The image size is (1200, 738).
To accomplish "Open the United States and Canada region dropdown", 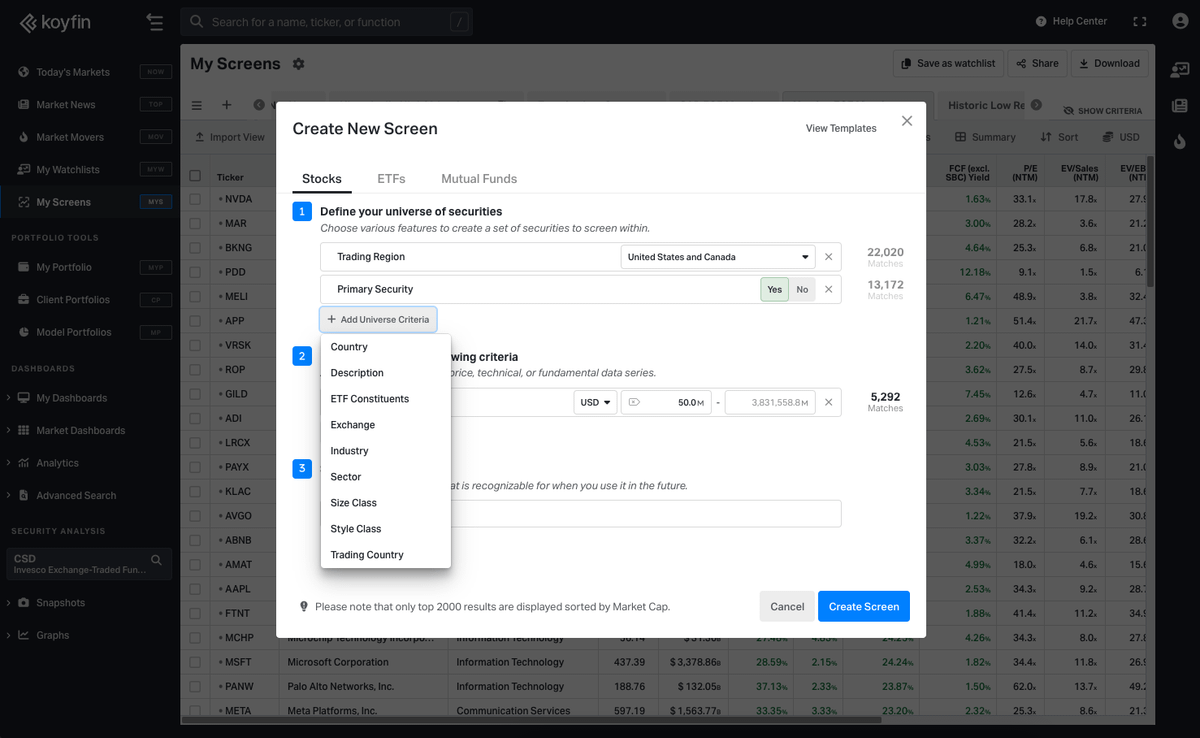I will pos(717,256).
